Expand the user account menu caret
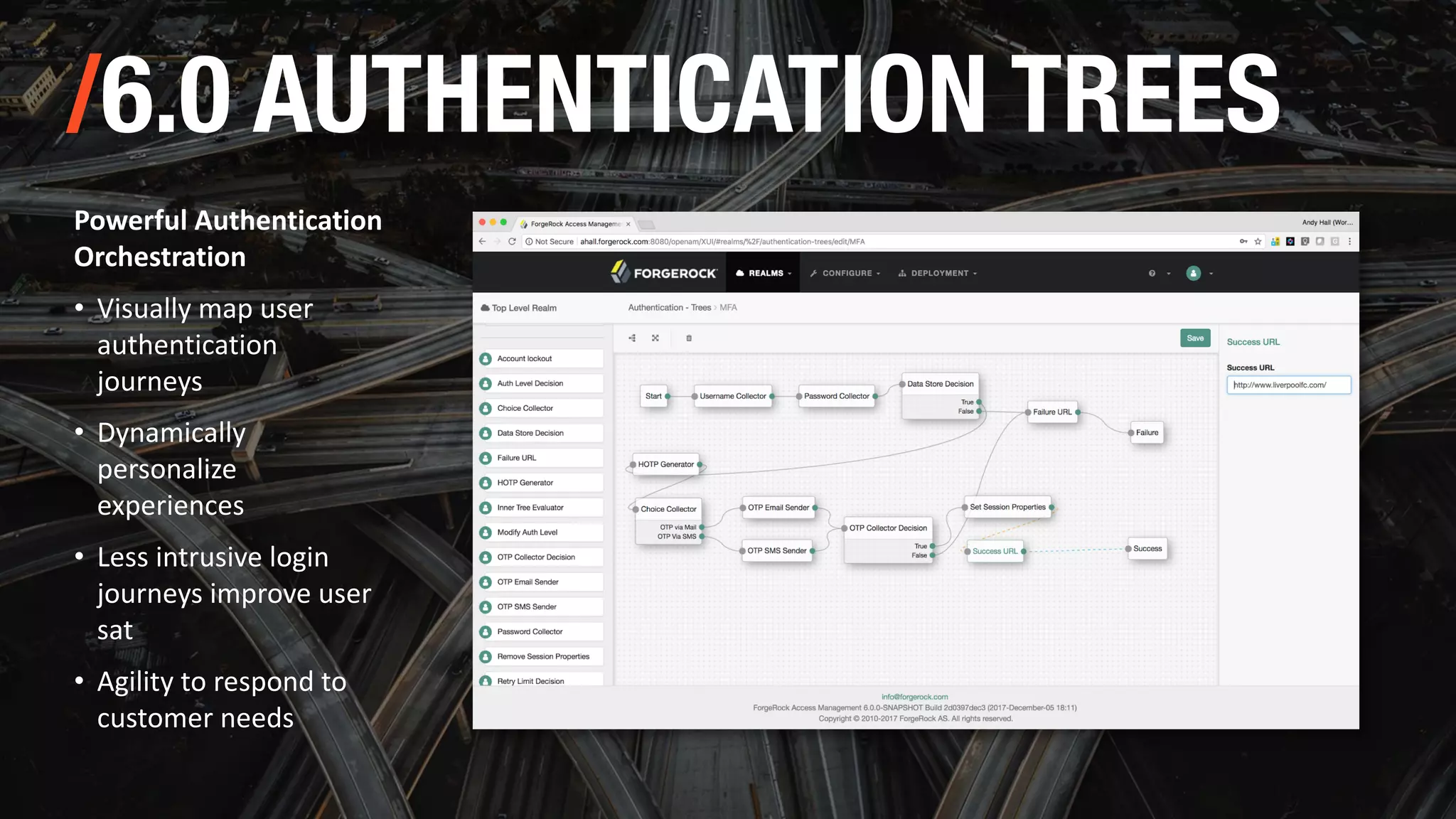Image resolution: width=1456 pixels, height=819 pixels. [x=1211, y=274]
